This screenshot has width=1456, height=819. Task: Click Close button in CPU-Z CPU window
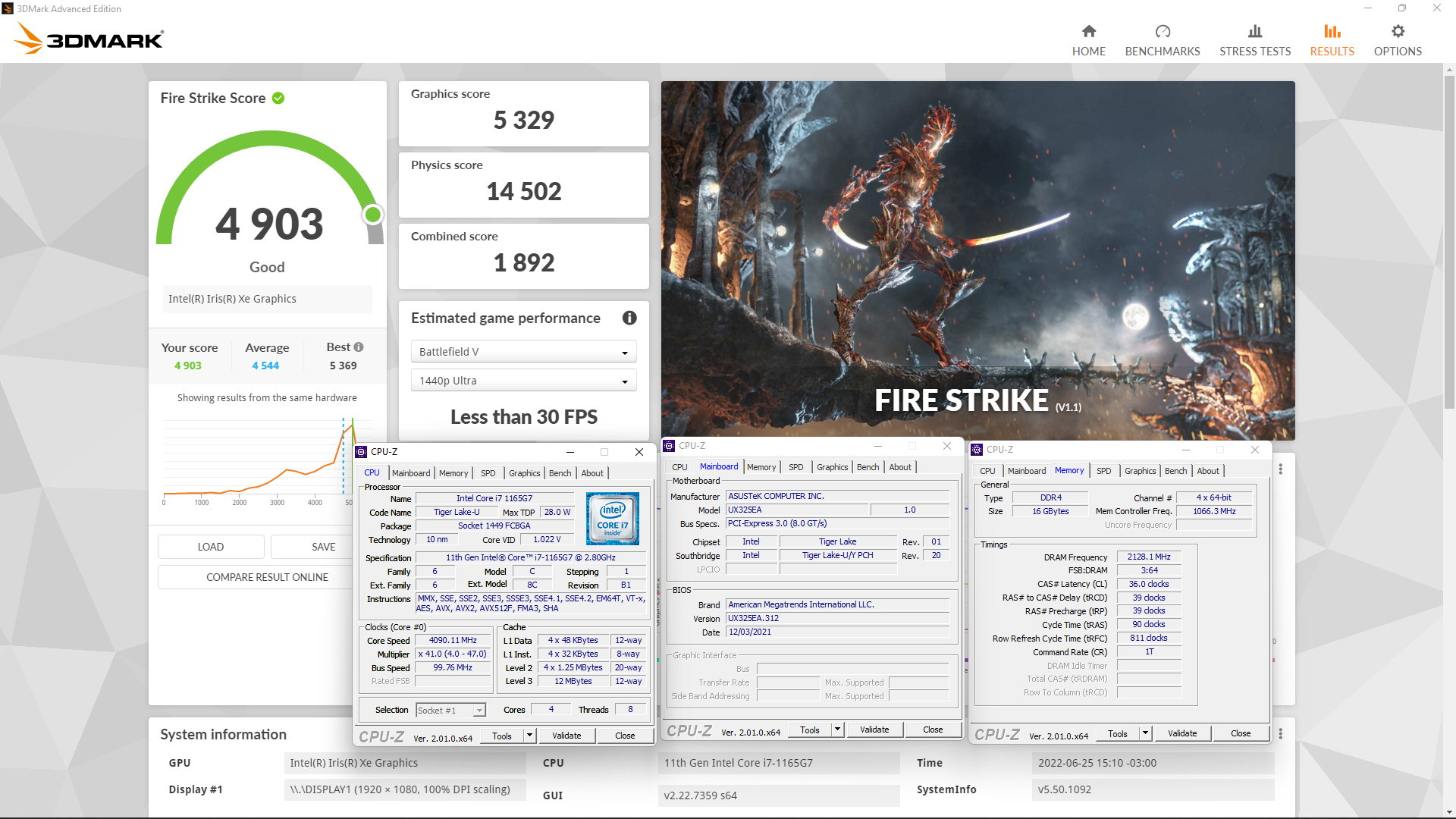coord(625,736)
